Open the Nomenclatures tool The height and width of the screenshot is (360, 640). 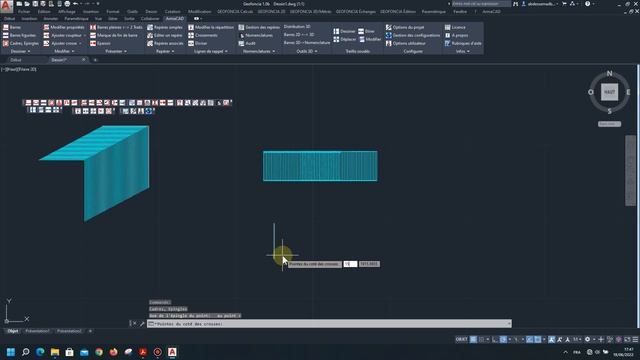click(256, 36)
